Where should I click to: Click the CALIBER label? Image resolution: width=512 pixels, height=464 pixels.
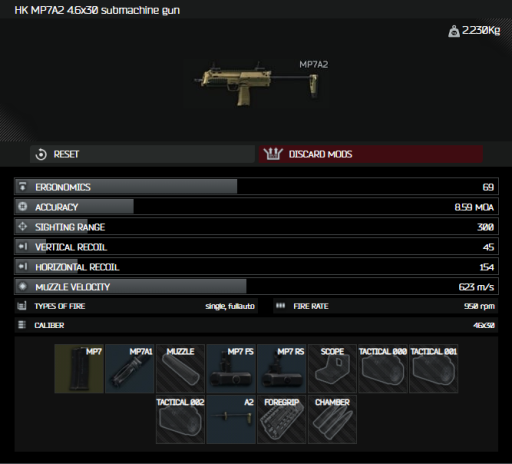pos(49,325)
